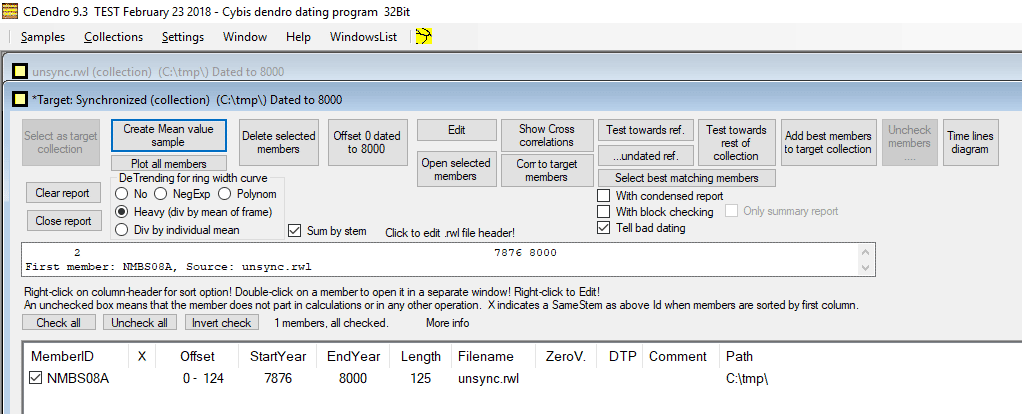Select Heavy (div by mean of frame)

[x=121, y=212]
